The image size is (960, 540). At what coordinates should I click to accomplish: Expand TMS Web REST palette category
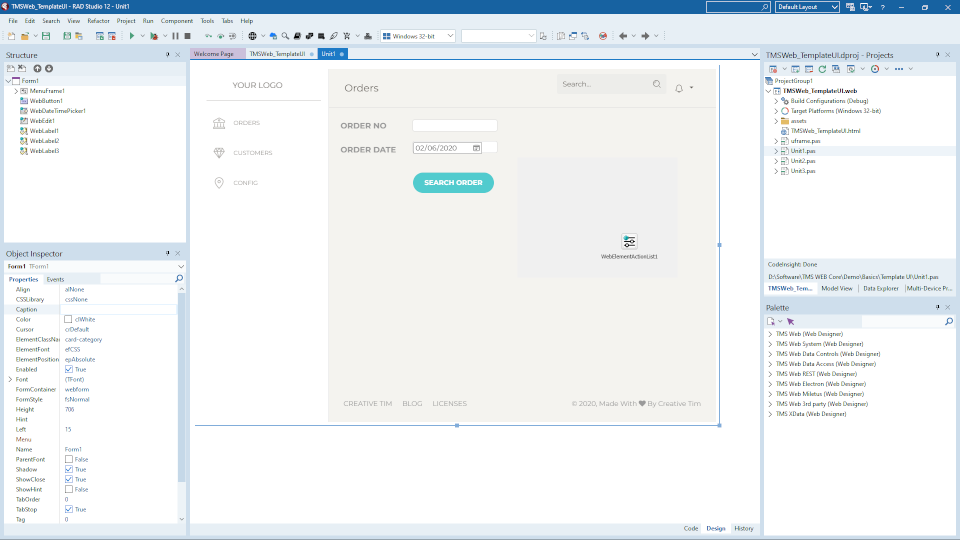tap(770, 374)
